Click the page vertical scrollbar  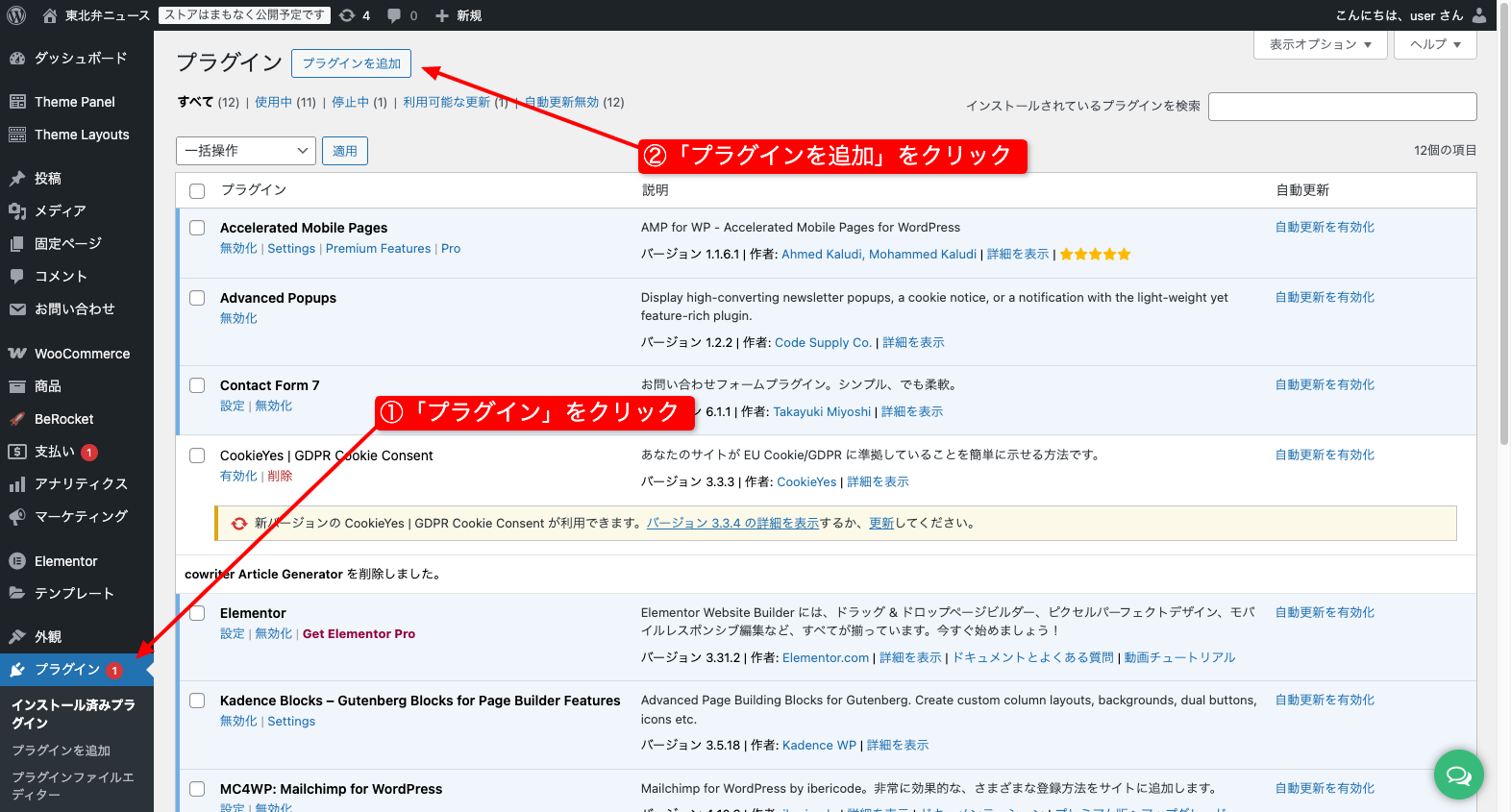[1504, 223]
